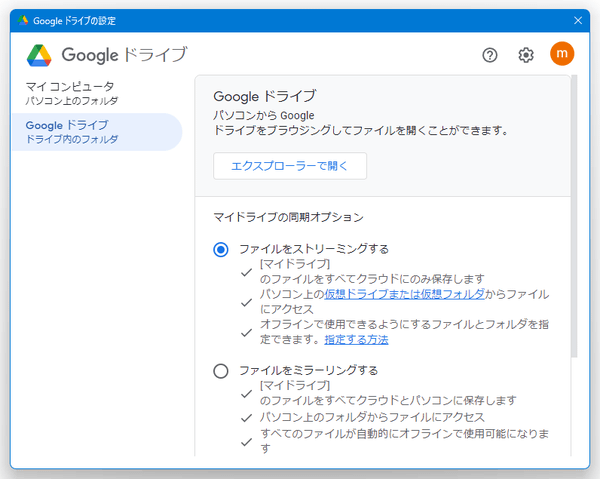
Task: Click the マイドライブの同期オプション heading
Action: point(288,216)
